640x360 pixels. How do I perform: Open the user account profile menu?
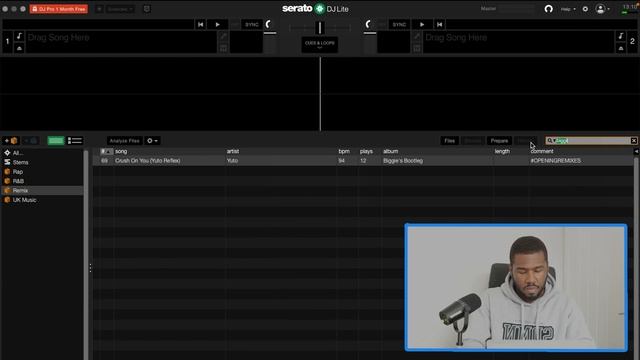coord(602,9)
